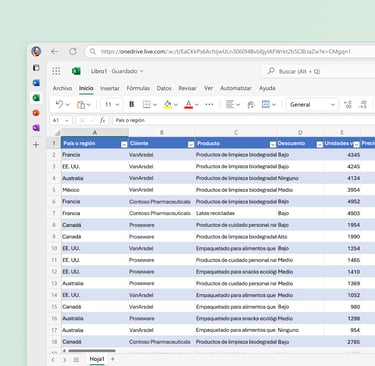
Task: Undo the last action
Action: click(60, 104)
